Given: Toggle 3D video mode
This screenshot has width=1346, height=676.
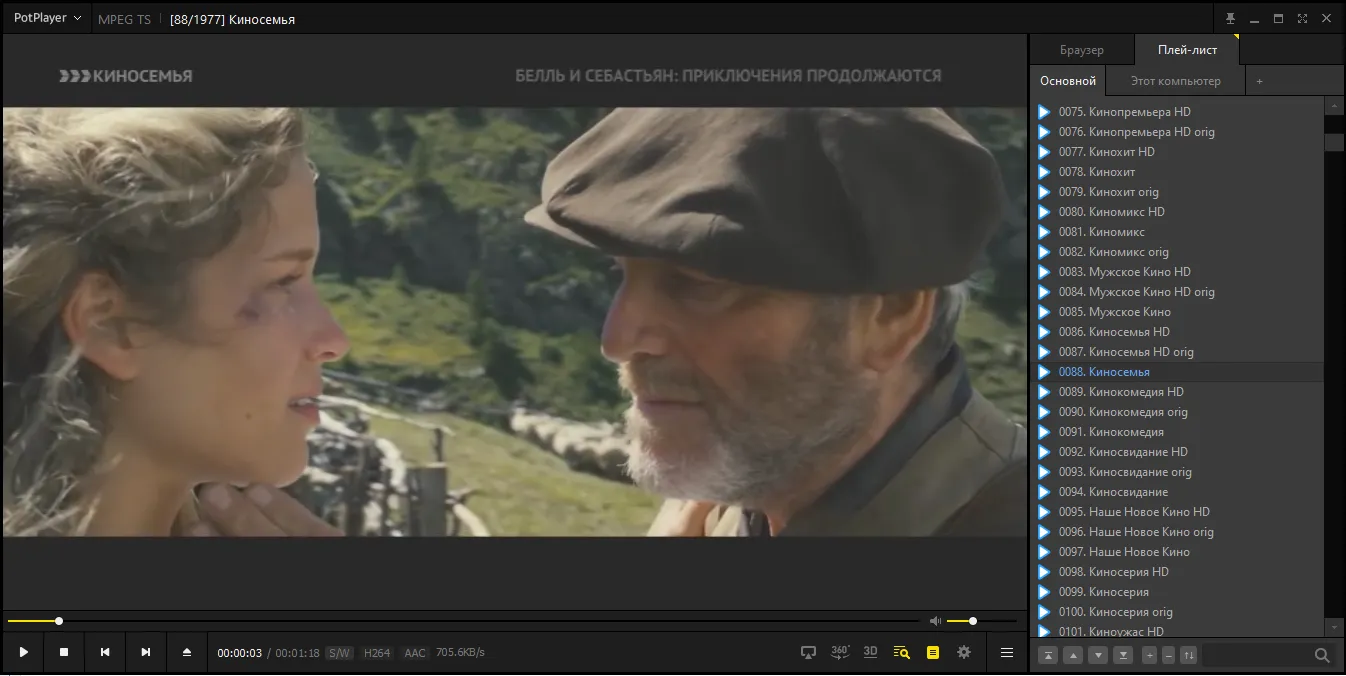Looking at the screenshot, I should (871, 652).
